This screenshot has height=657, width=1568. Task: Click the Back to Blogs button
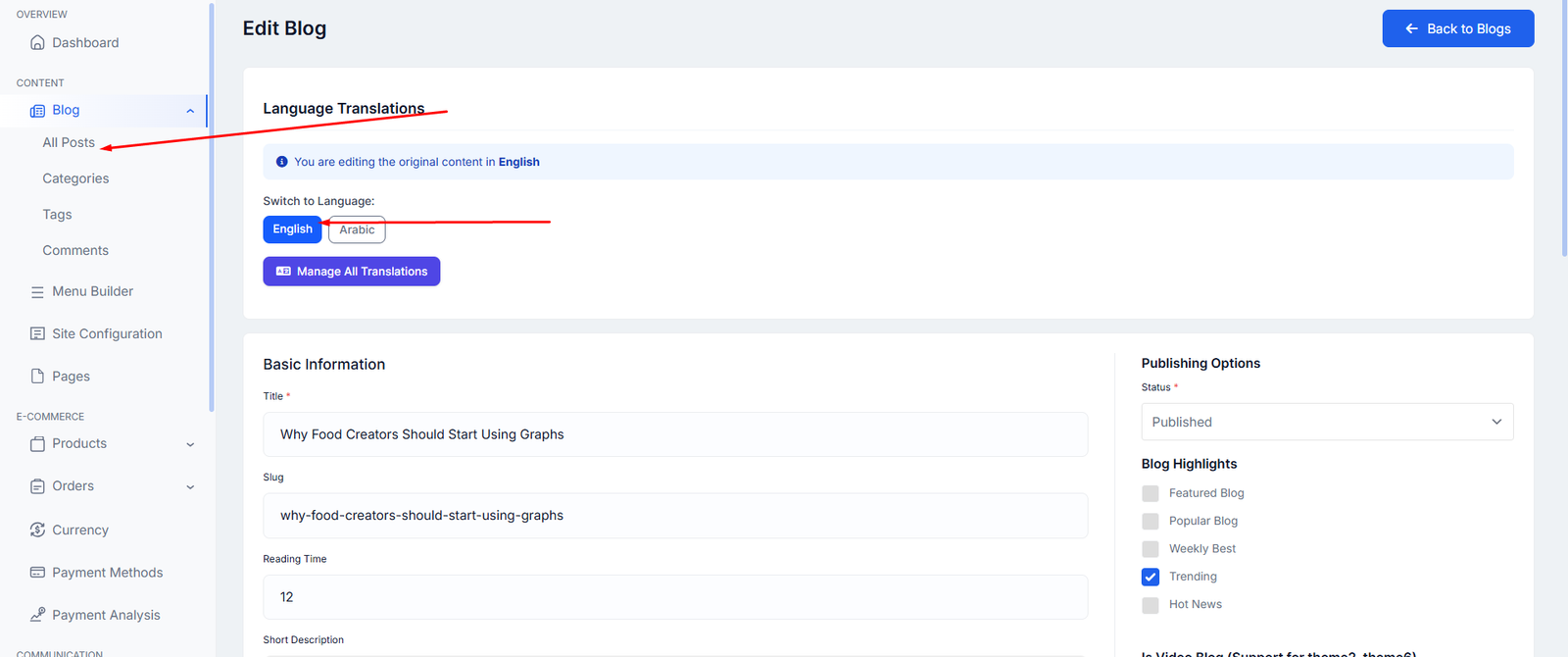1458,28
